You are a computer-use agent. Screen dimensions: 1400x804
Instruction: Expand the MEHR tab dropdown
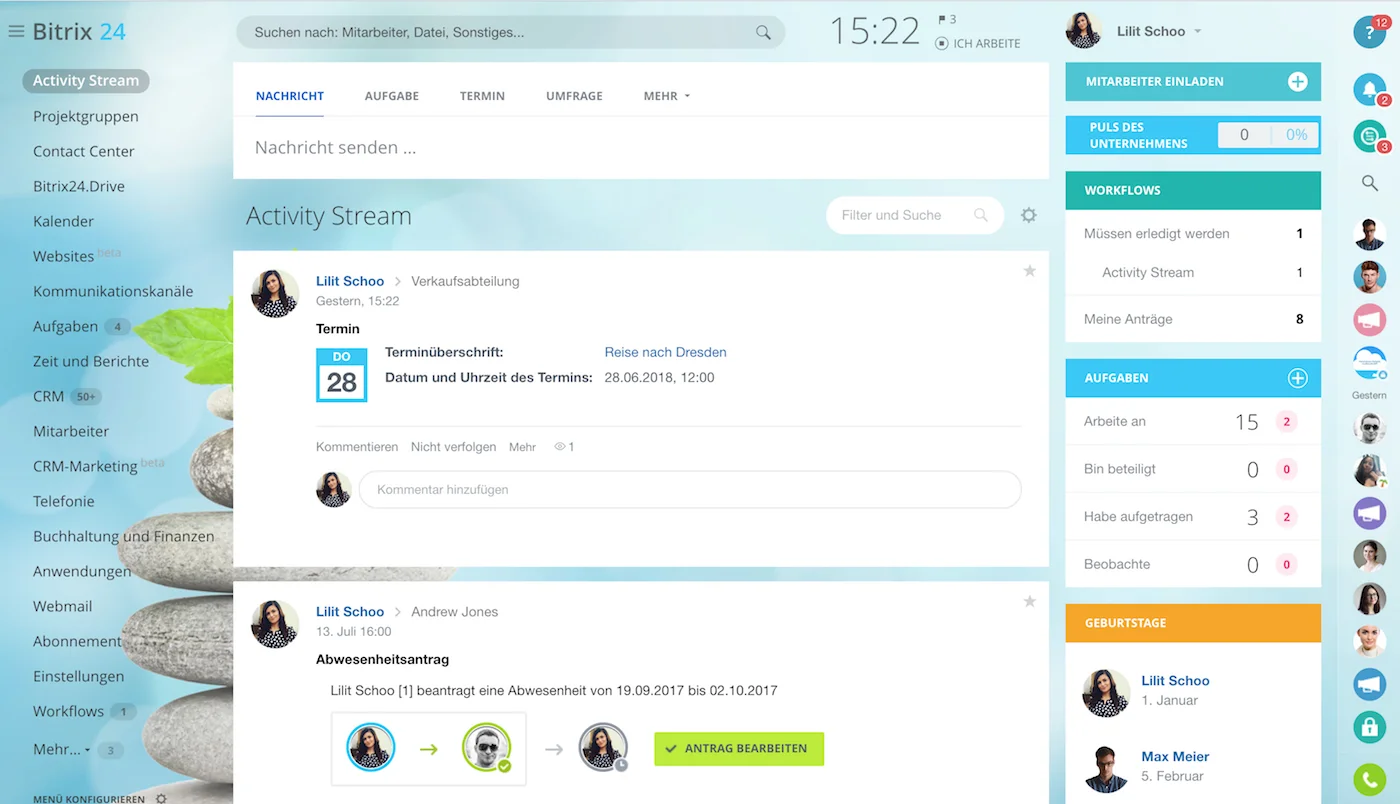point(667,96)
